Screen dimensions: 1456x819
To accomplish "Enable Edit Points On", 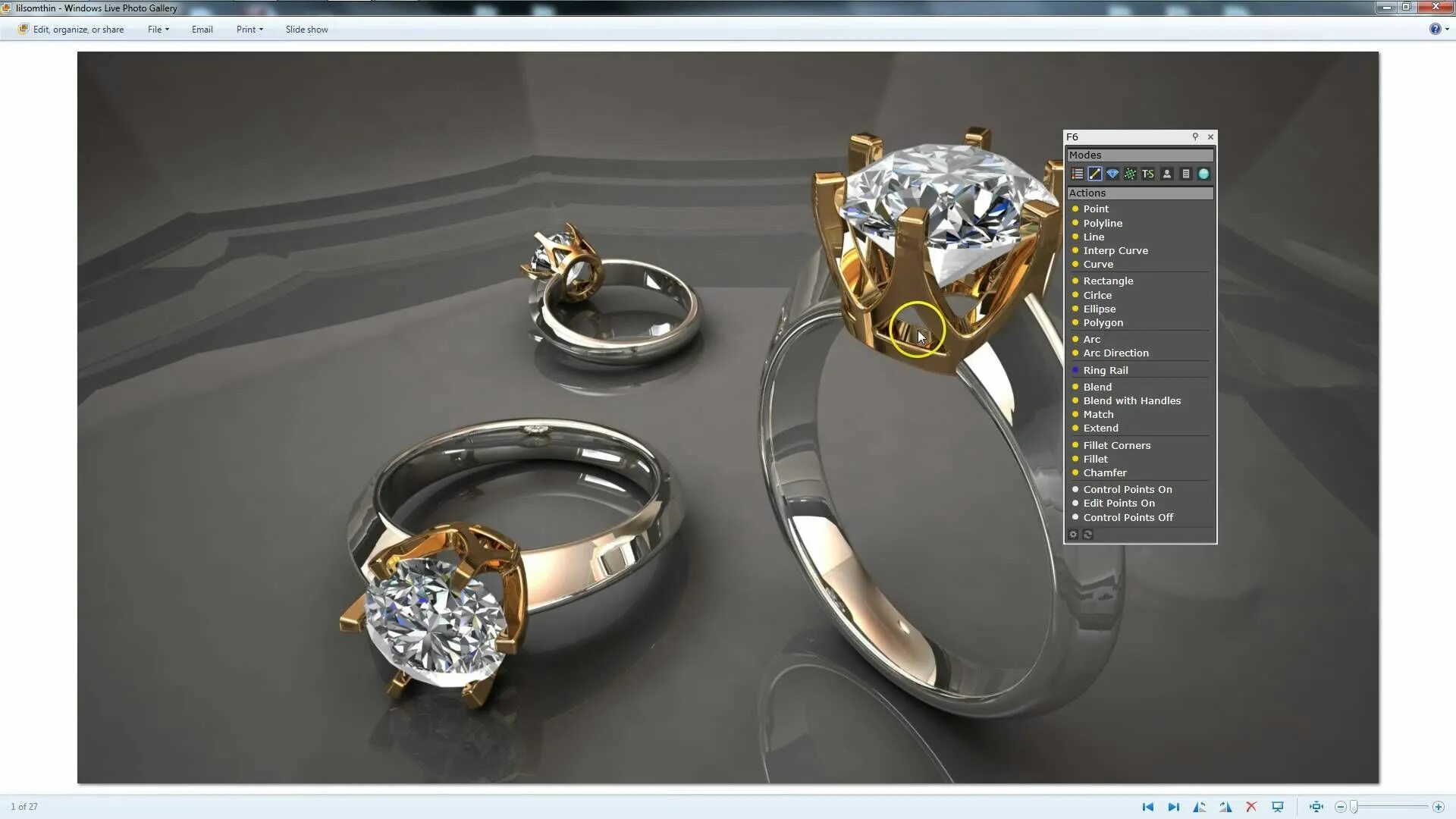I will click(1119, 503).
